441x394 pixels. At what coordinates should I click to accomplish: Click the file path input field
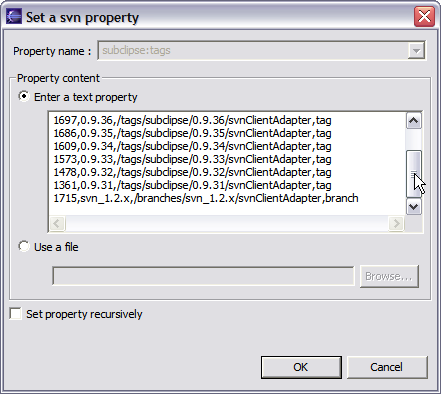click(203, 276)
